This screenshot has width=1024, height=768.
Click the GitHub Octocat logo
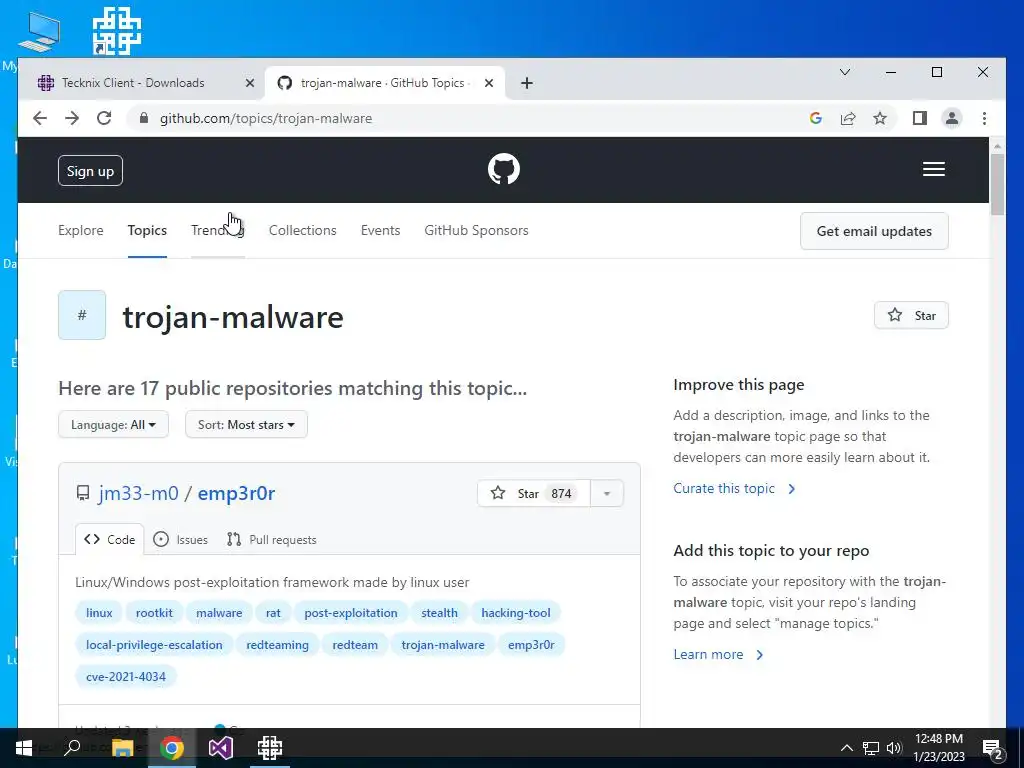click(504, 169)
